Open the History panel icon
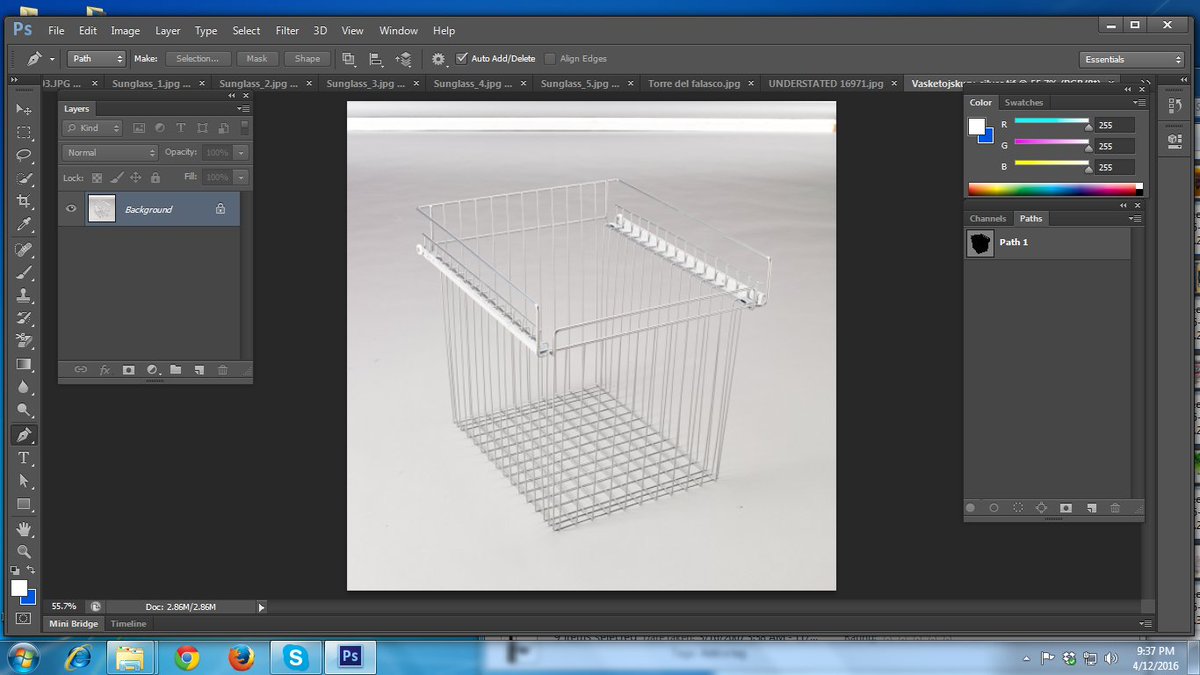This screenshot has width=1200, height=675. tap(1174, 108)
